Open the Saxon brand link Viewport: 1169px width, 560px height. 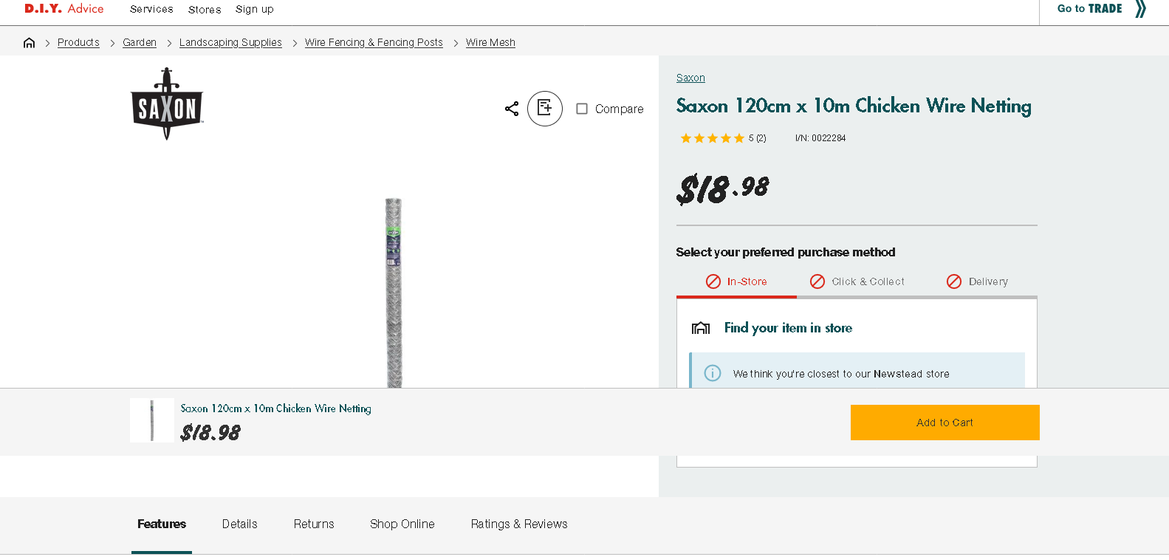[x=690, y=78]
